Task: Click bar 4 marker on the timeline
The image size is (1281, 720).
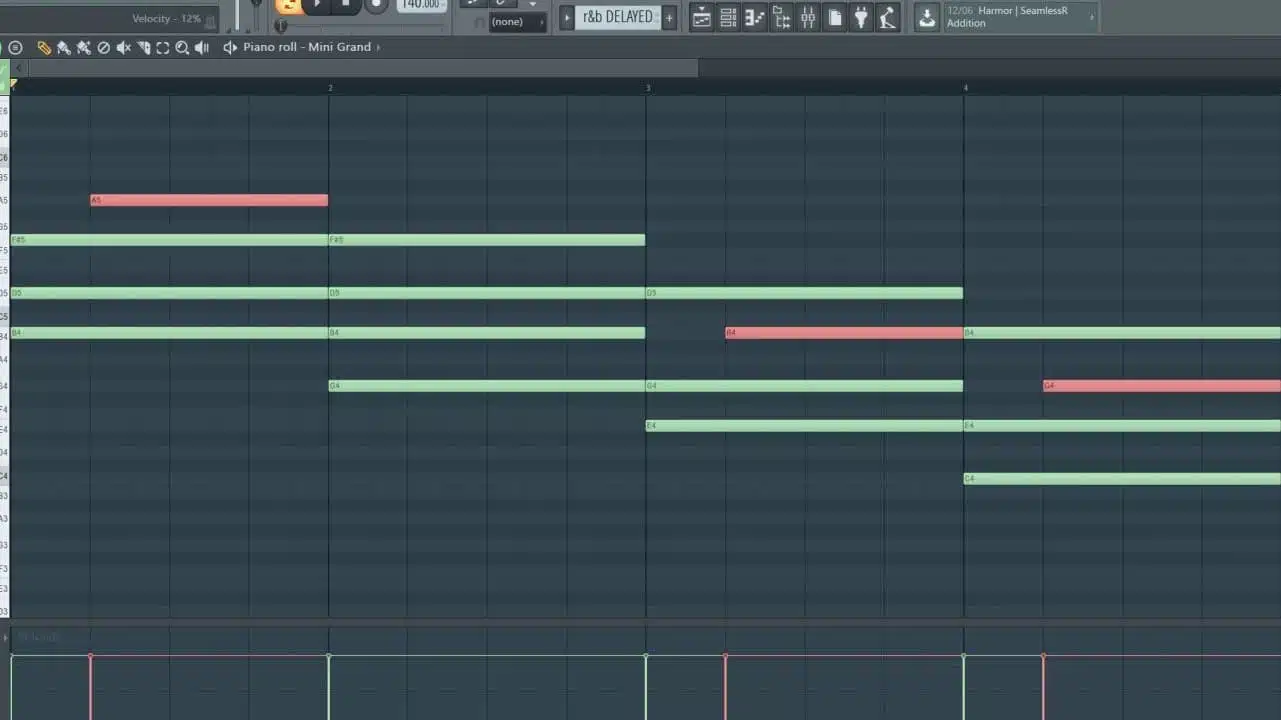Action: click(966, 88)
